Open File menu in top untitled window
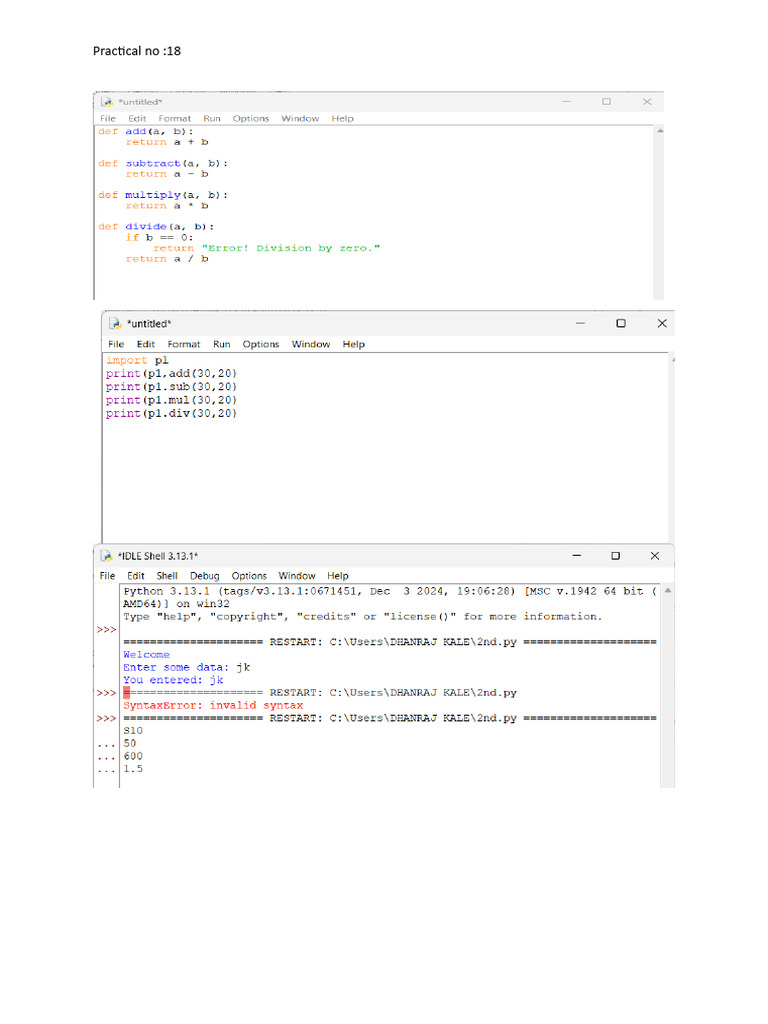Screen dimensions: 768x1024 [108, 118]
